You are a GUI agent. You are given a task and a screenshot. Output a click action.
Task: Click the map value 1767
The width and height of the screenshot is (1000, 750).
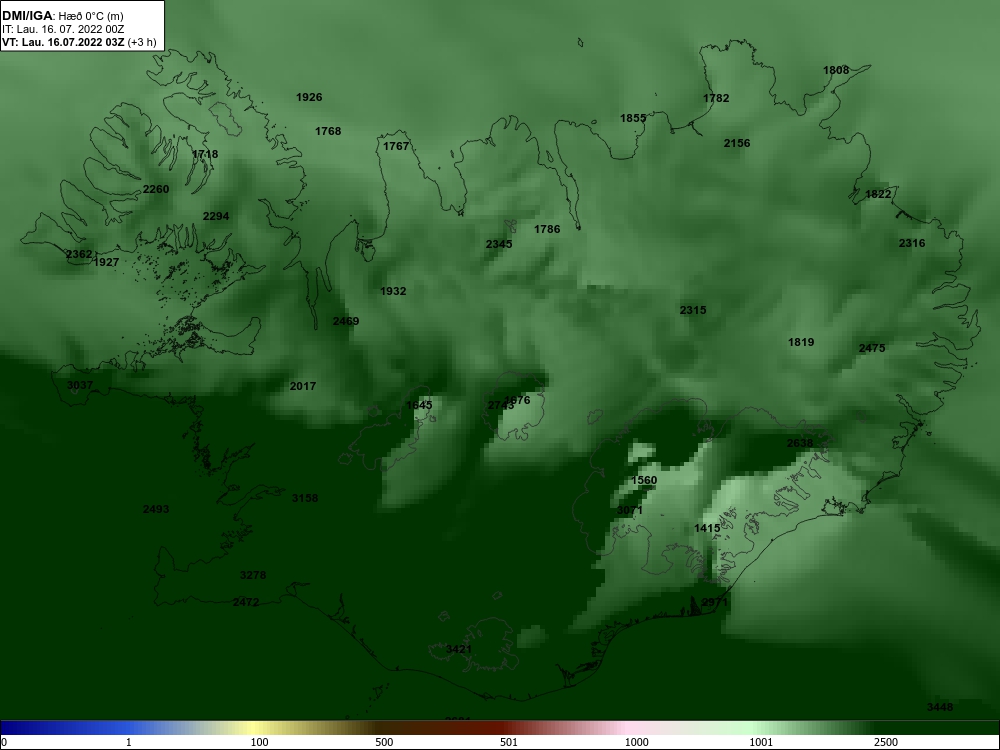point(396,146)
